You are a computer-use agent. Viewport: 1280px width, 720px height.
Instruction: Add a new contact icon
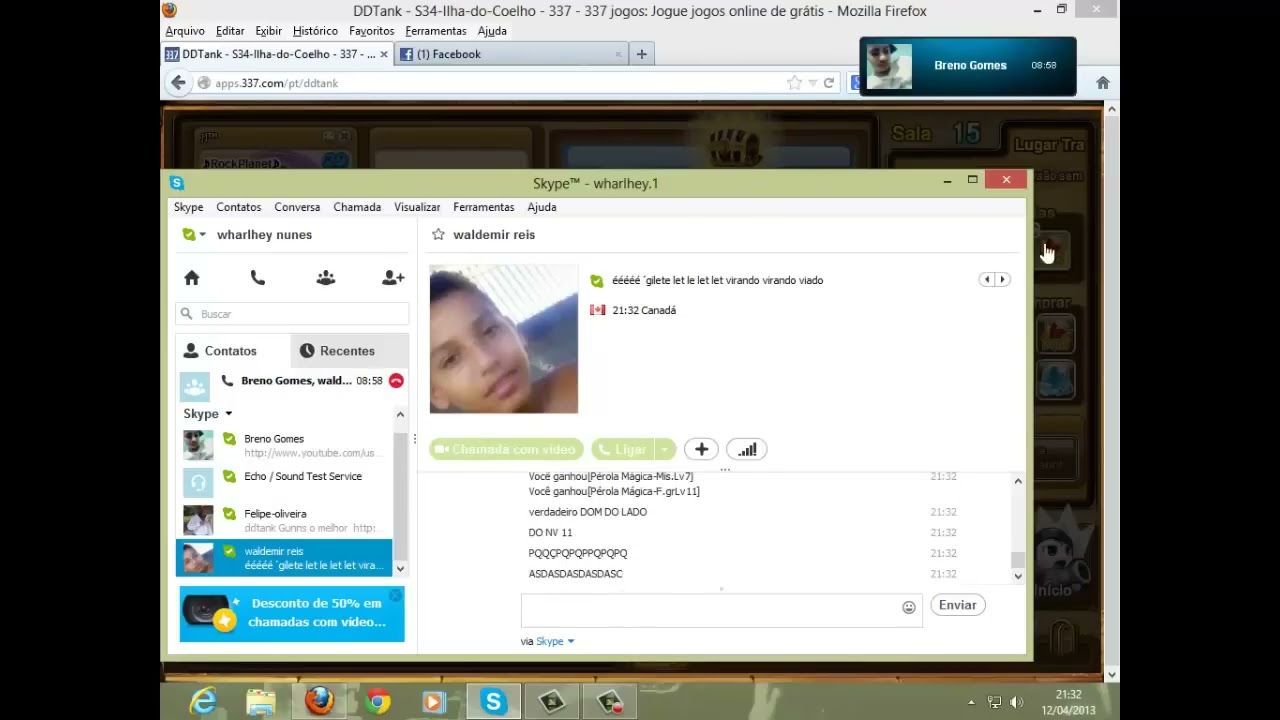(393, 278)
